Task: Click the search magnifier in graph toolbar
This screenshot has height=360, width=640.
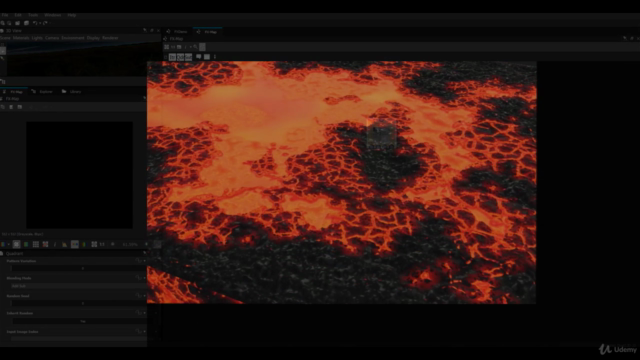Action: 195,47
